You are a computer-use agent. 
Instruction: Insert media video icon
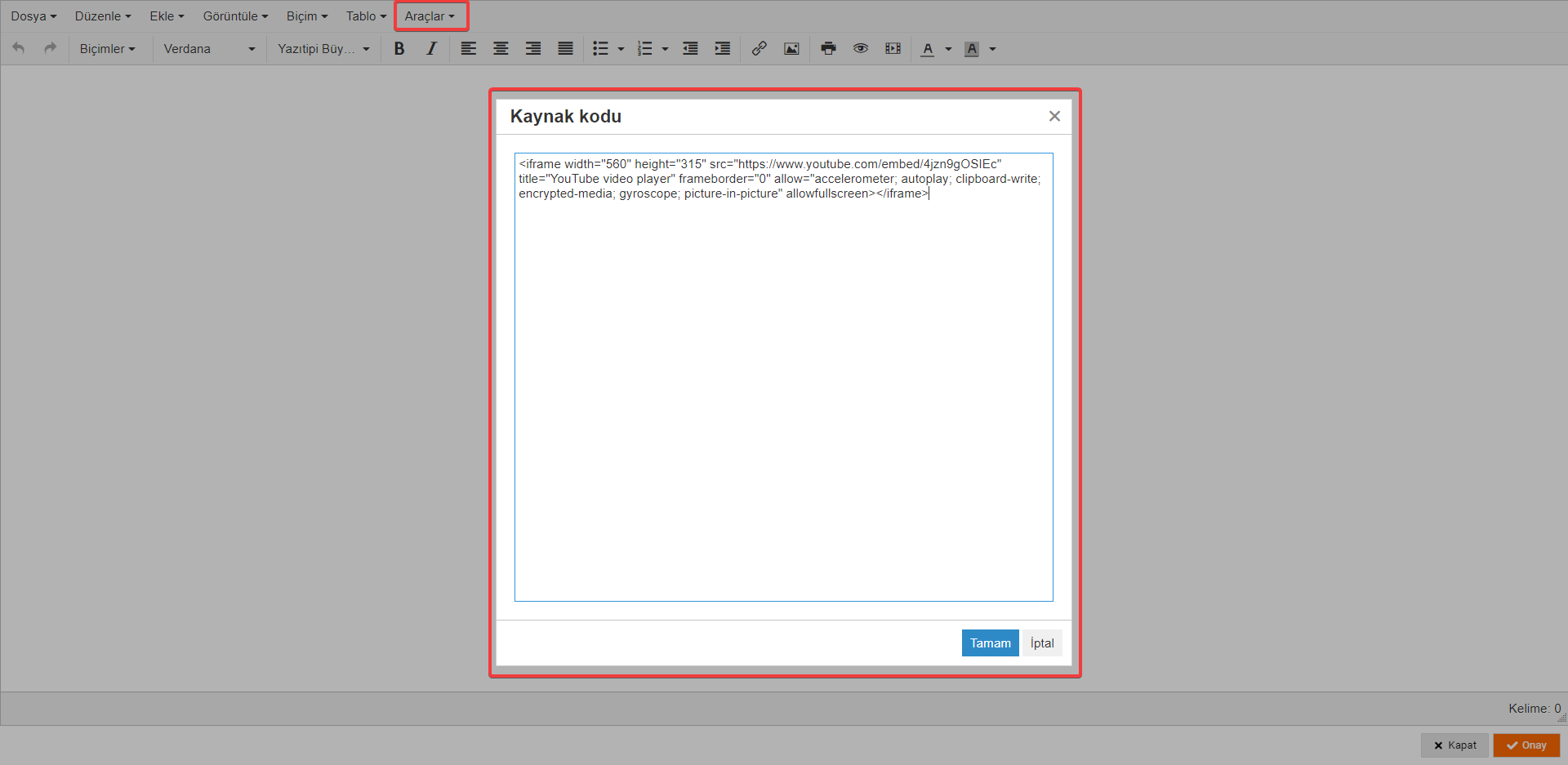893,48
